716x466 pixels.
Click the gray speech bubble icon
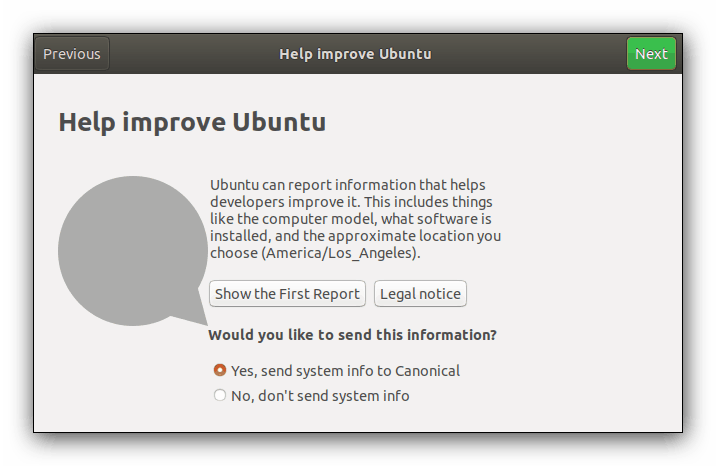point(123,250)
